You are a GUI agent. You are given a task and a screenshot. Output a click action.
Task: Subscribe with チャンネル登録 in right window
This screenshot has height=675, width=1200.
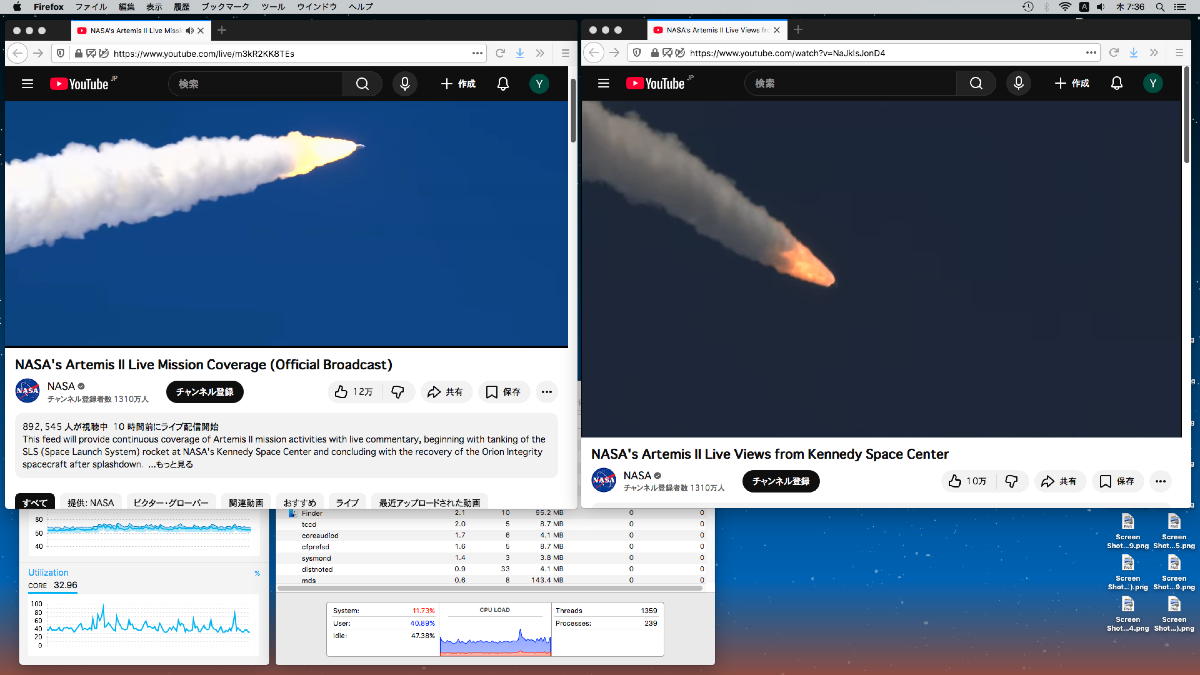(x=780, y=481)
